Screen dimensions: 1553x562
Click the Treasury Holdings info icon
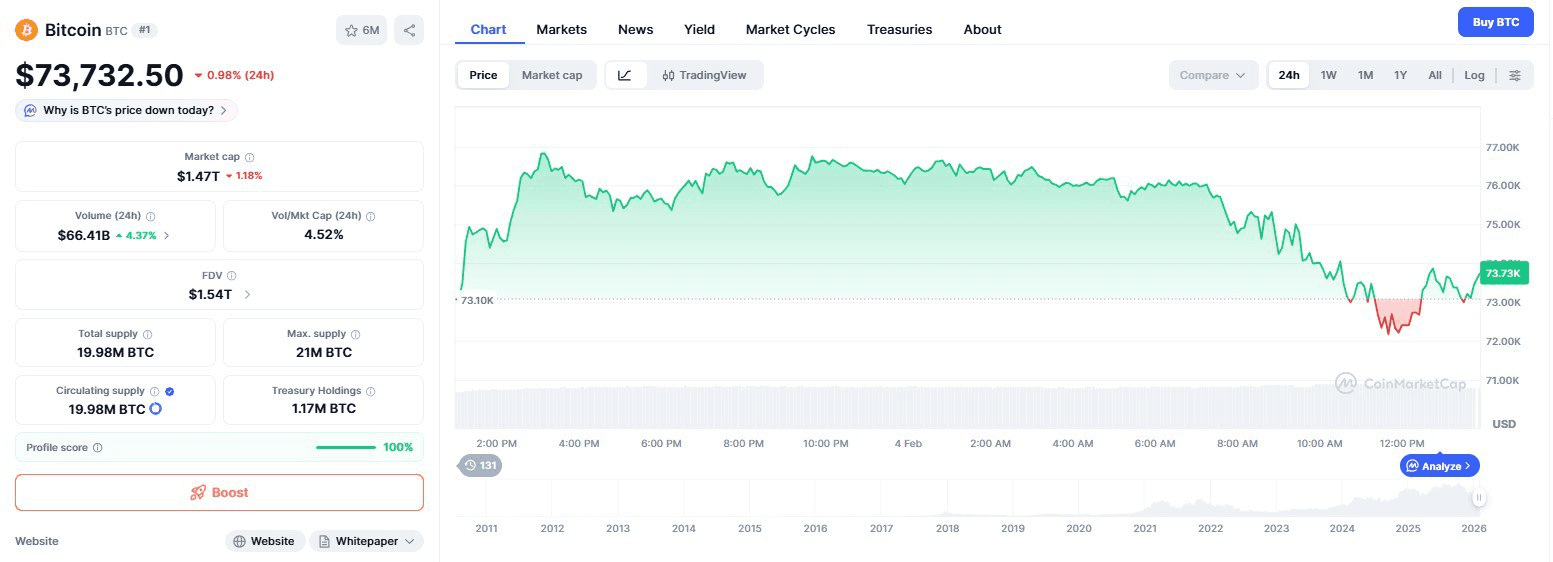pyautogui.click(x=371, y=391)
